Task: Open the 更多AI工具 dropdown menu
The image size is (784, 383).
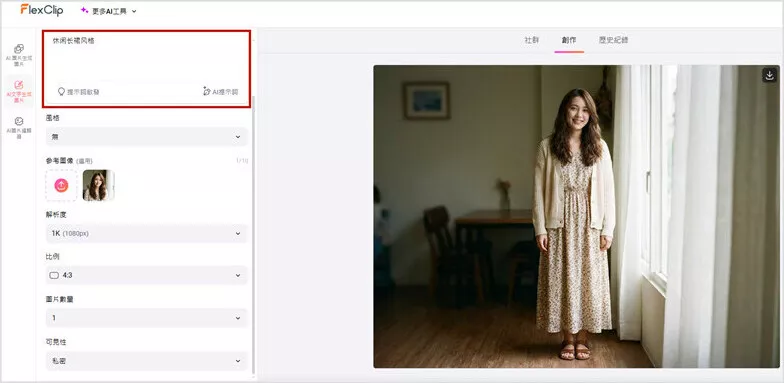Action: (x=108, y=11)
